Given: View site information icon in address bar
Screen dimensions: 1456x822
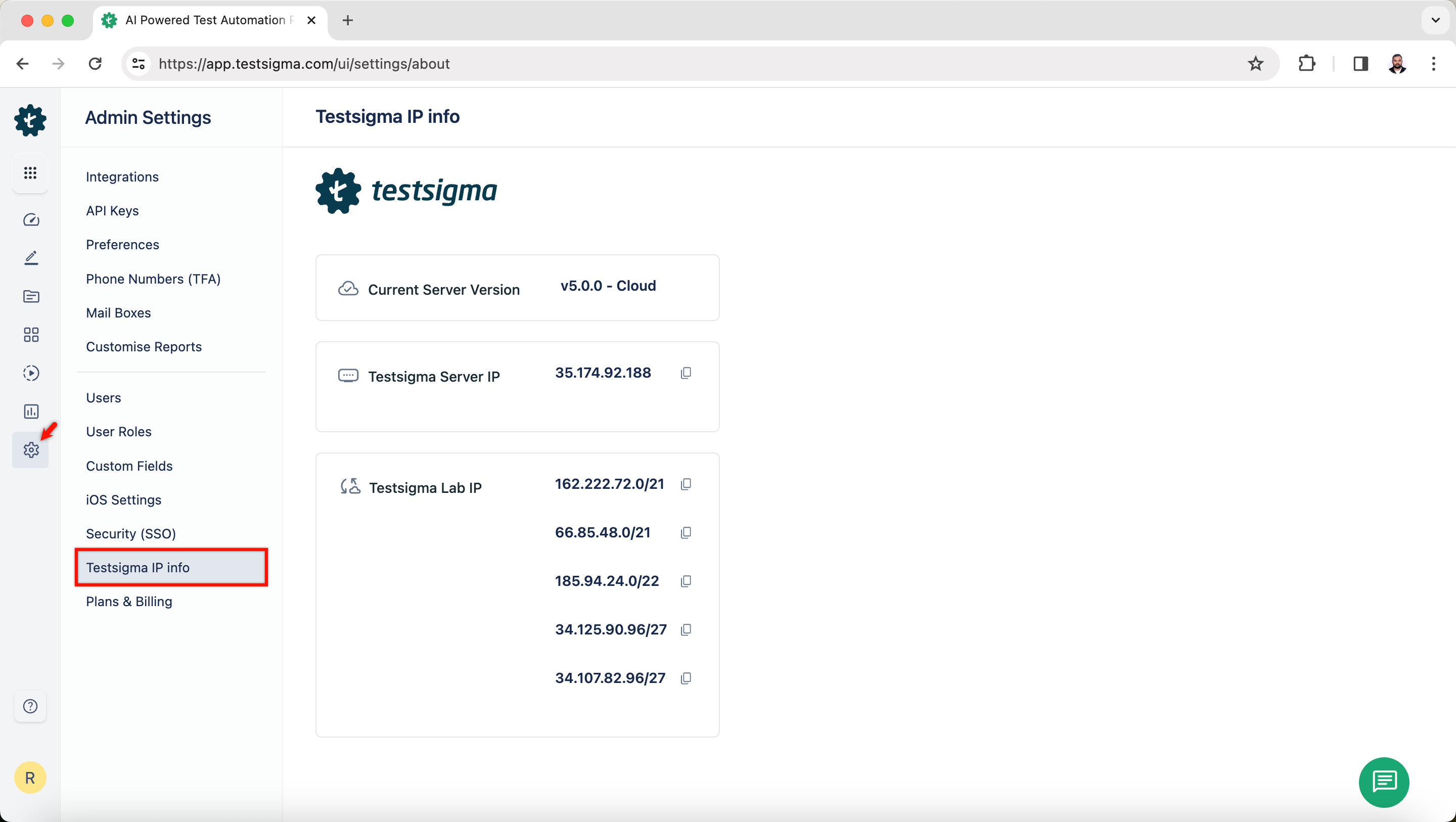Looking at the screenshot, I should click(139, 64).
